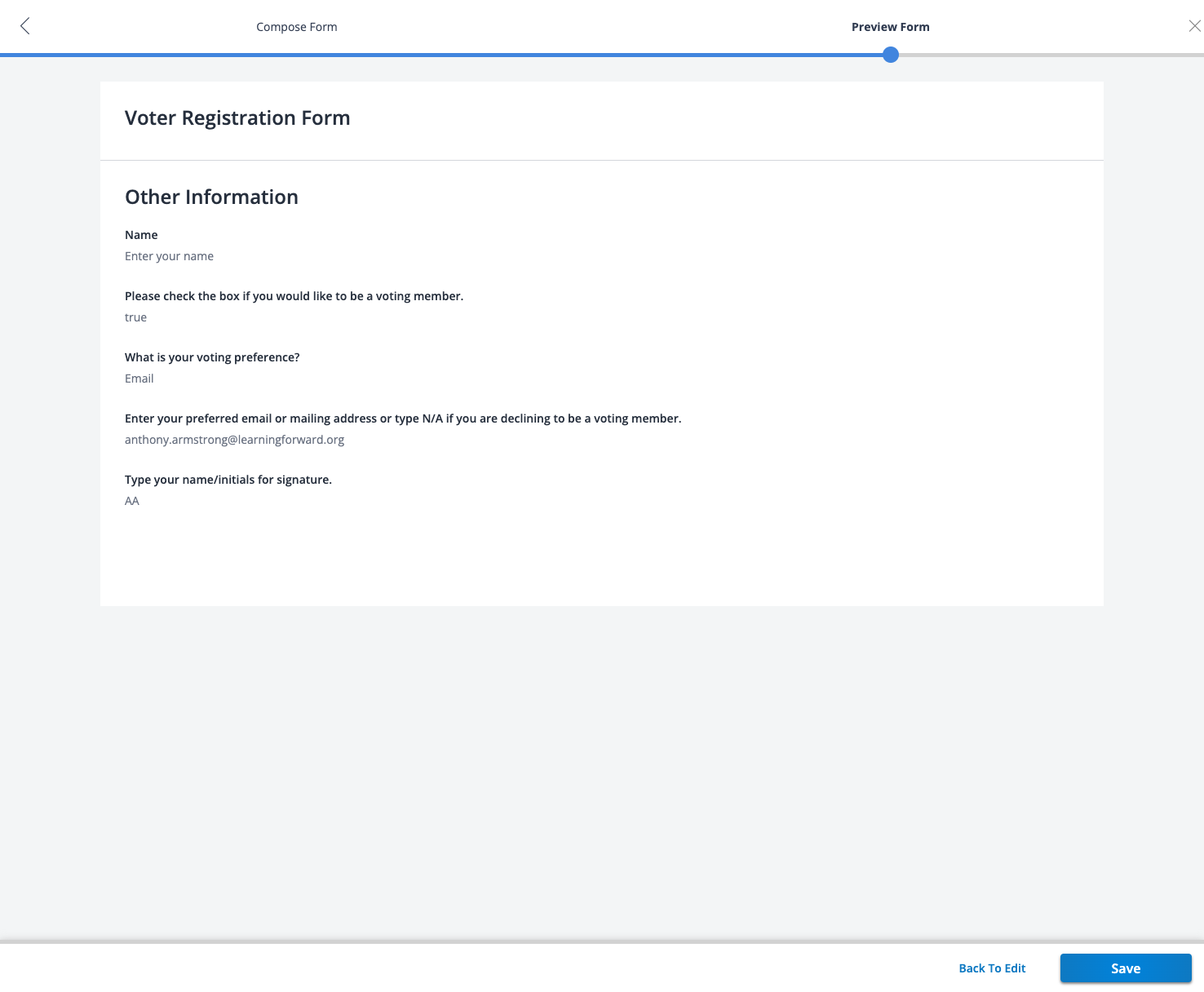Viewport: 1204px width, 992px height.
Task: Click the Name field label
Action: [x=141, y=235]
